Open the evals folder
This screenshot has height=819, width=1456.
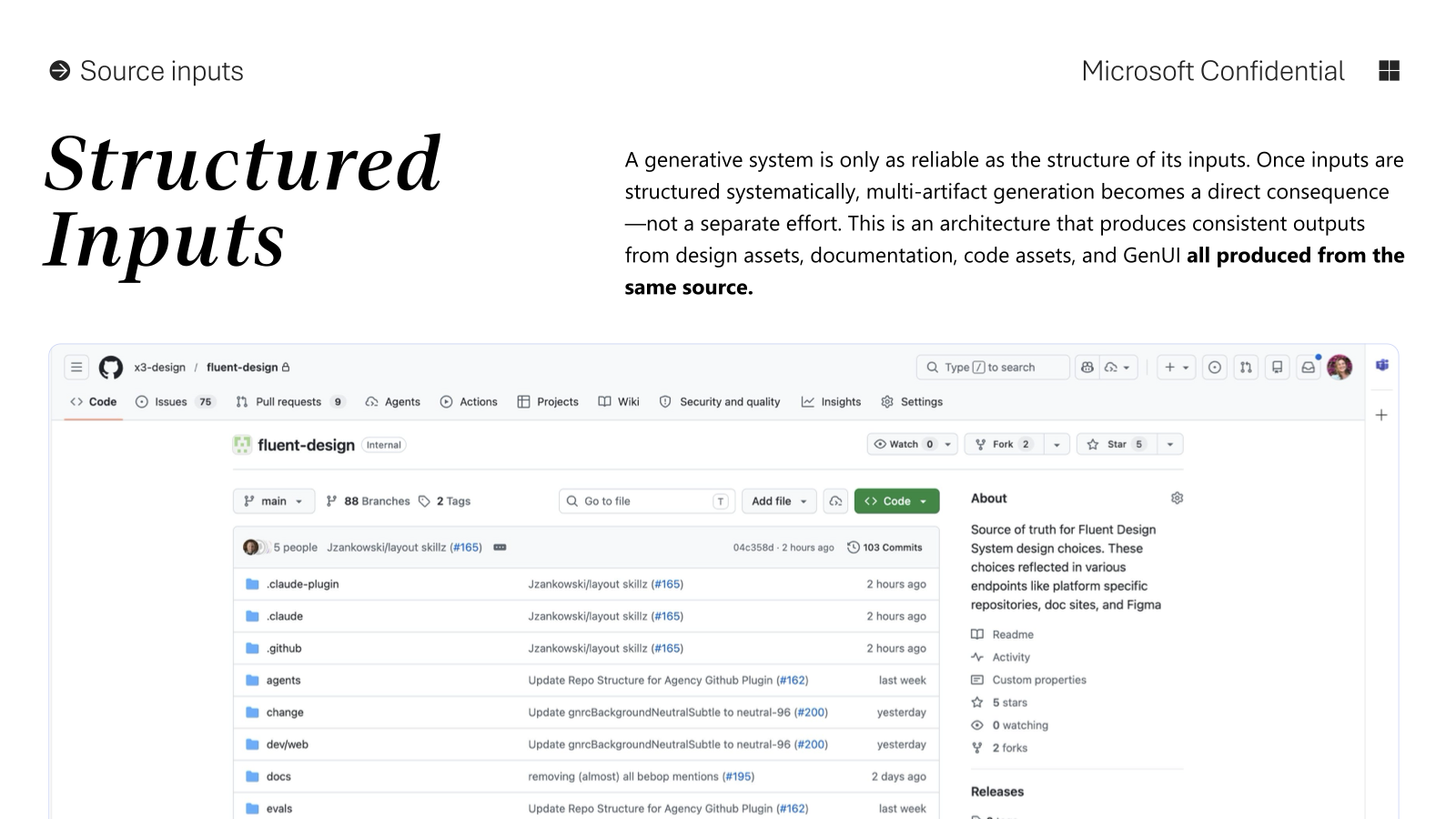pyautogui.click(x=279, y=808)
